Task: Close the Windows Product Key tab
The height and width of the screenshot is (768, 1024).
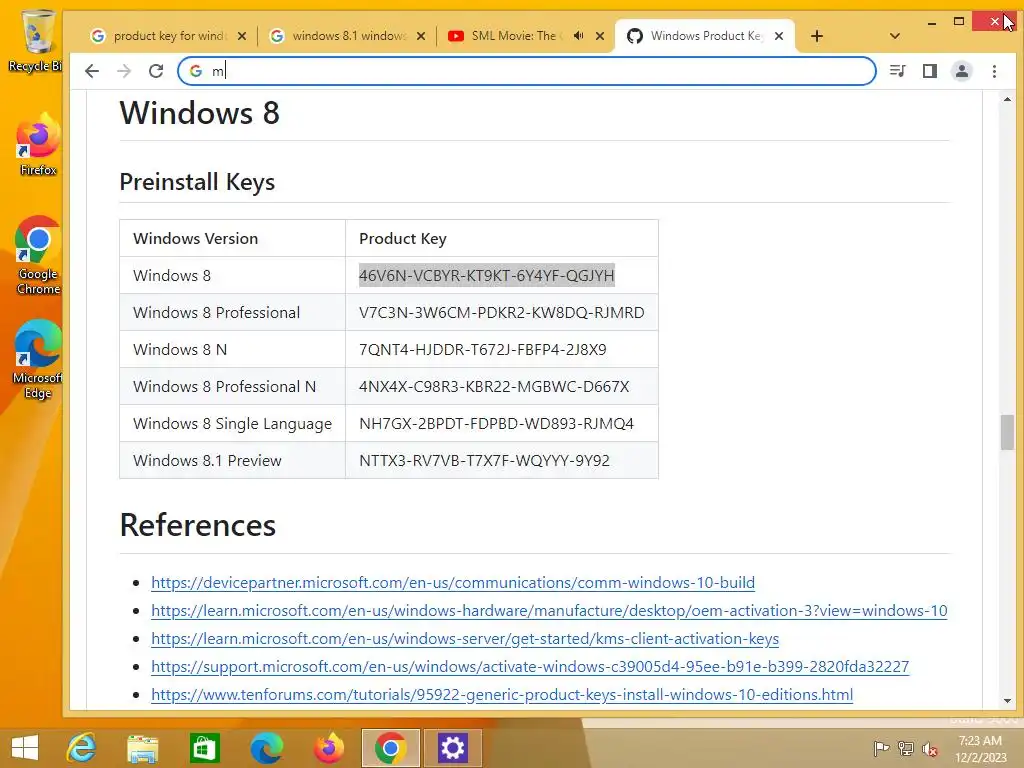Action: click(778, 36)
